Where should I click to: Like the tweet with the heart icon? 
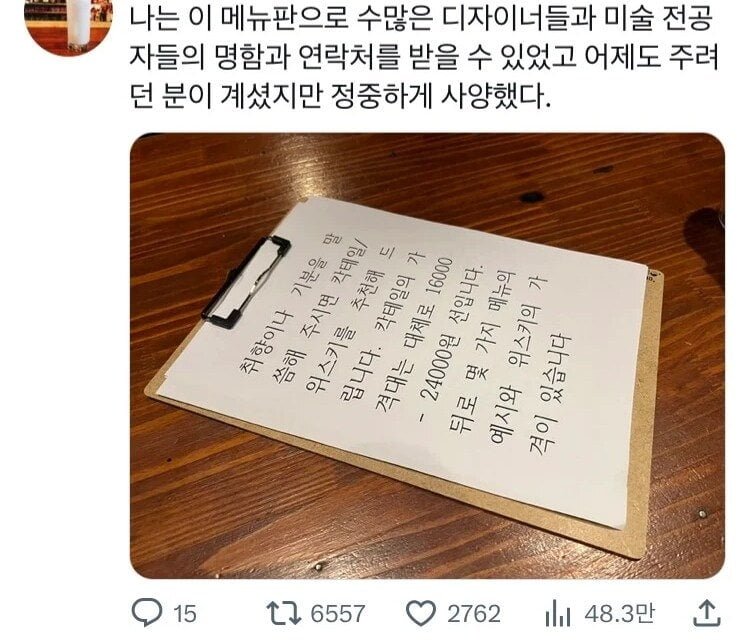point(421,614)
